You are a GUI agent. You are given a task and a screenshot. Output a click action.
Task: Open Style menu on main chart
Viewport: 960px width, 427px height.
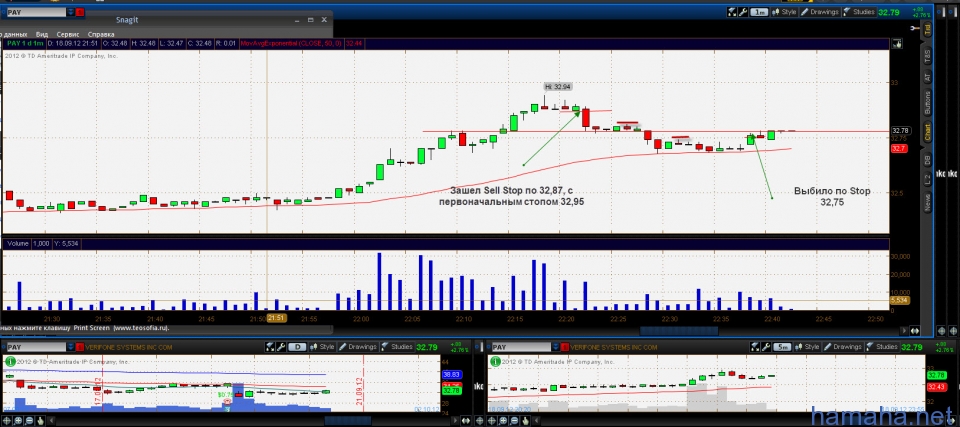point(784,12)
